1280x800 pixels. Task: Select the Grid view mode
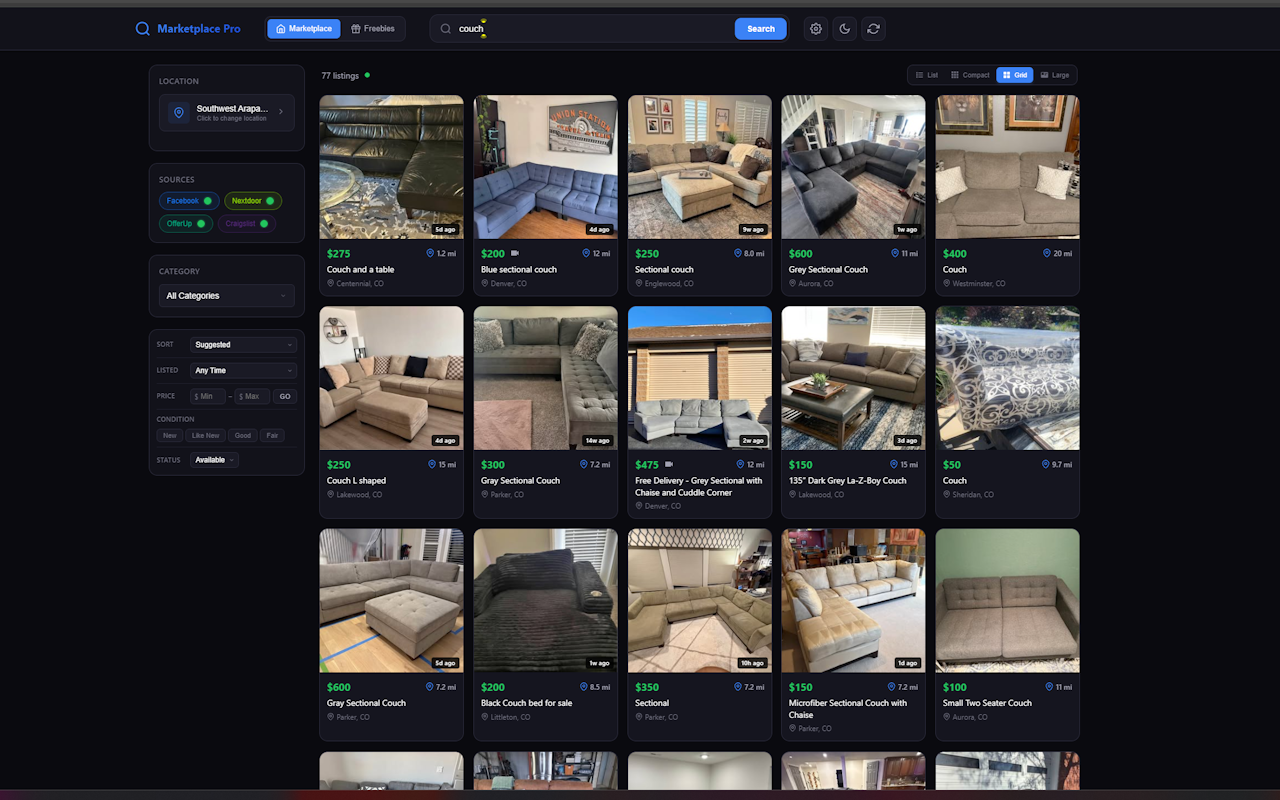point(1015,75)
